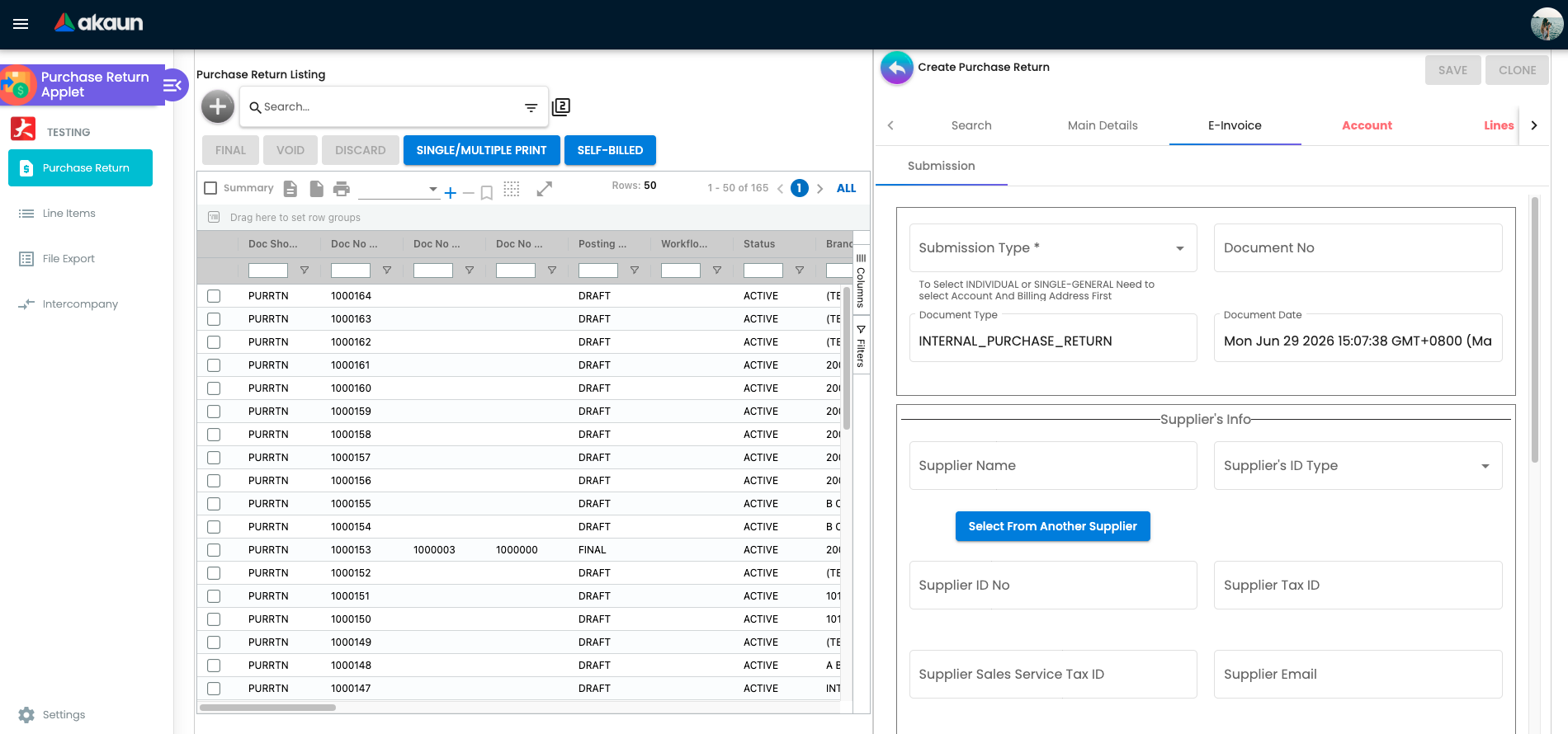Click the TESTING company logo icon
Screen dimensions: 1568x734
[23, 129]
